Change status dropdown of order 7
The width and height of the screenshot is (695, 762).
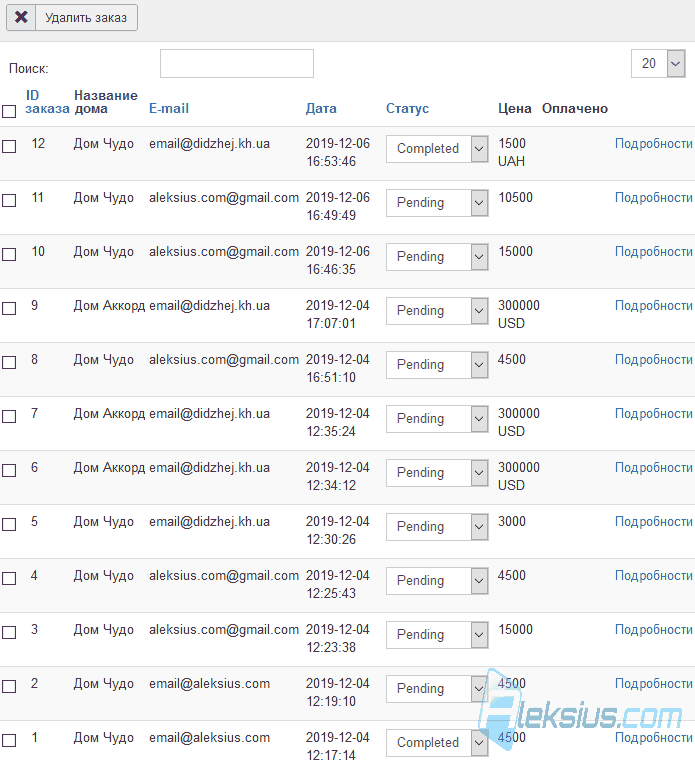[x=437, y=418]
